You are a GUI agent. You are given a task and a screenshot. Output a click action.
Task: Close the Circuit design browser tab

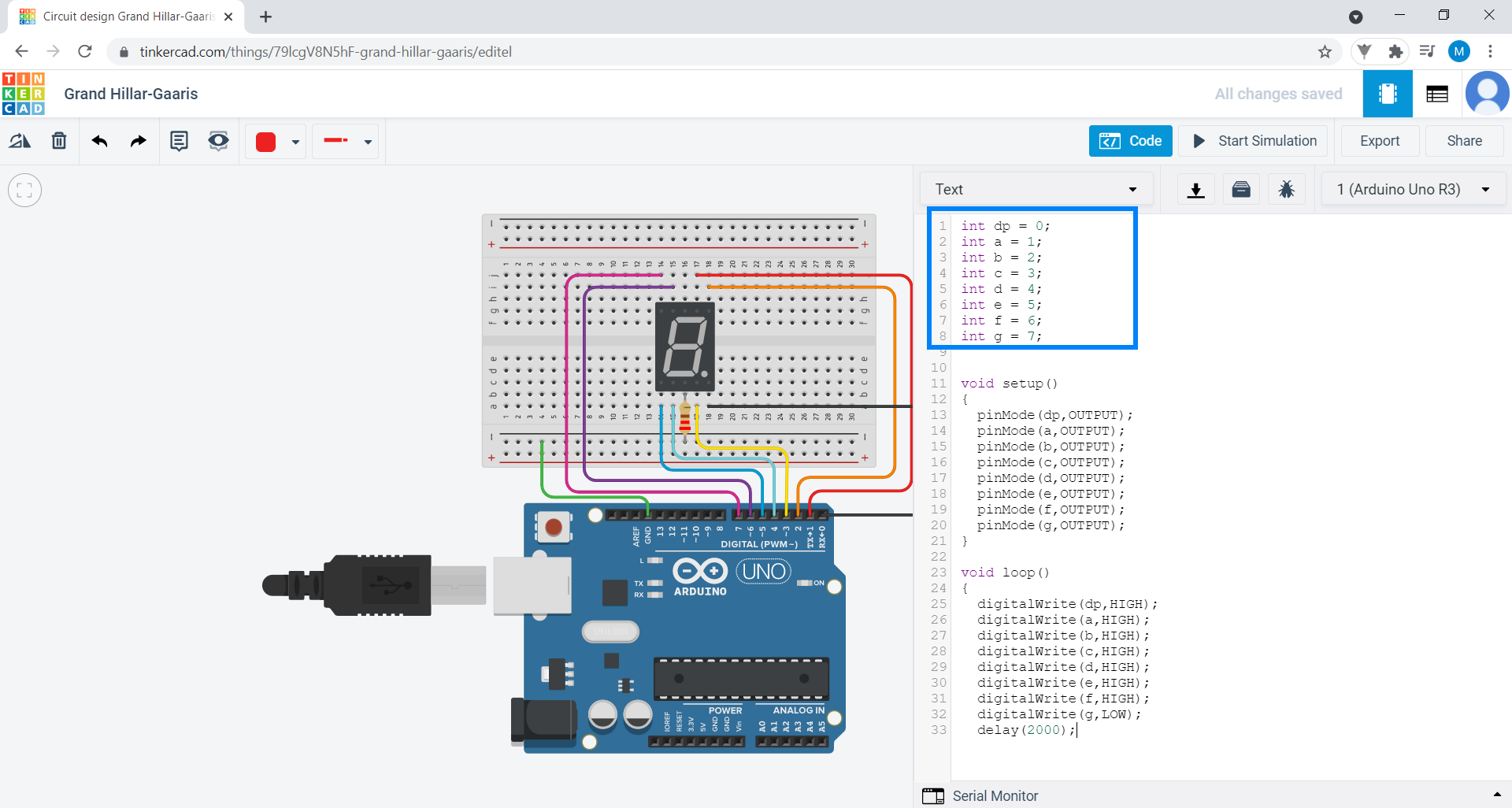[228, 17]
